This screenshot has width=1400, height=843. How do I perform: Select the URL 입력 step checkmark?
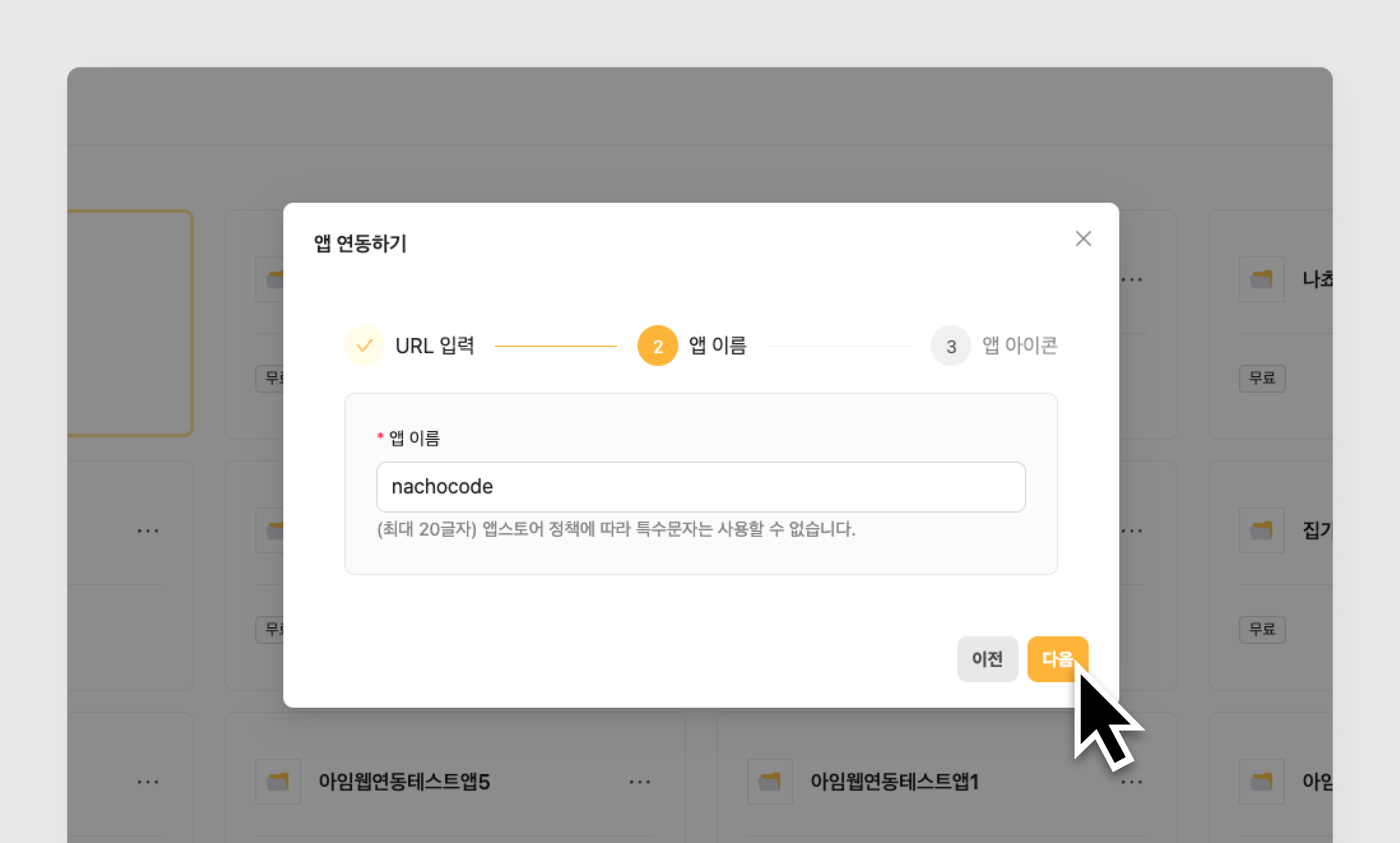point(364,345)
